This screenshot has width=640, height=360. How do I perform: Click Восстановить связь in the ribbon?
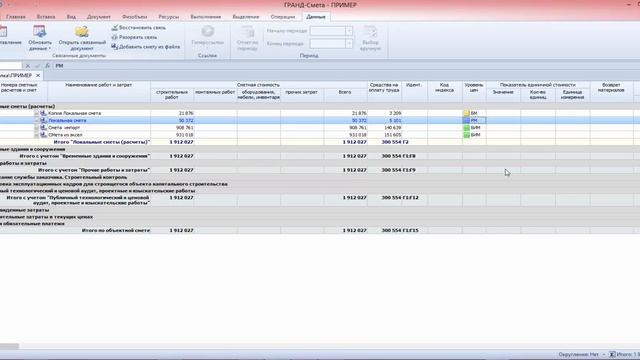pos(139,28)
